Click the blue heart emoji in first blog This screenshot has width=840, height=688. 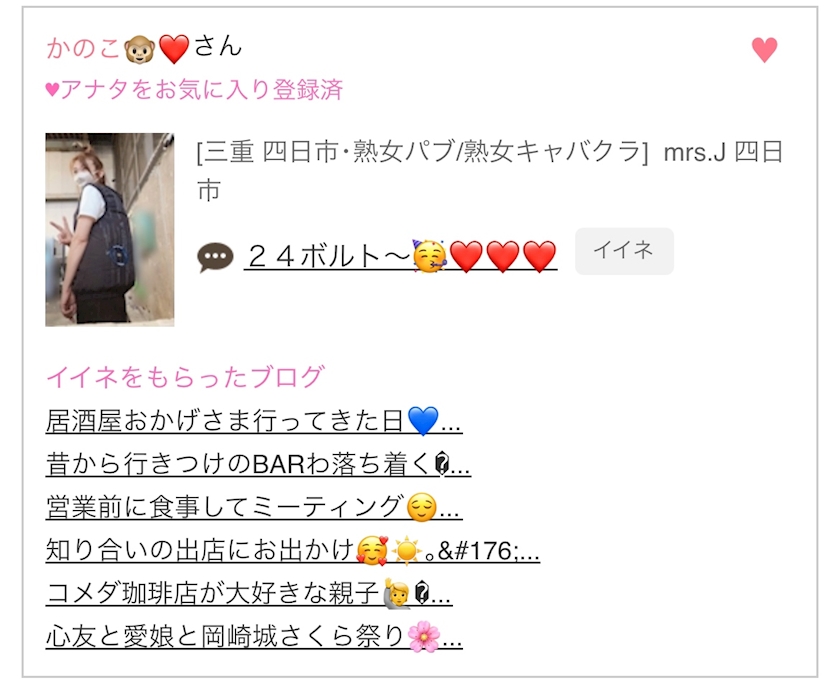[423, 421]
